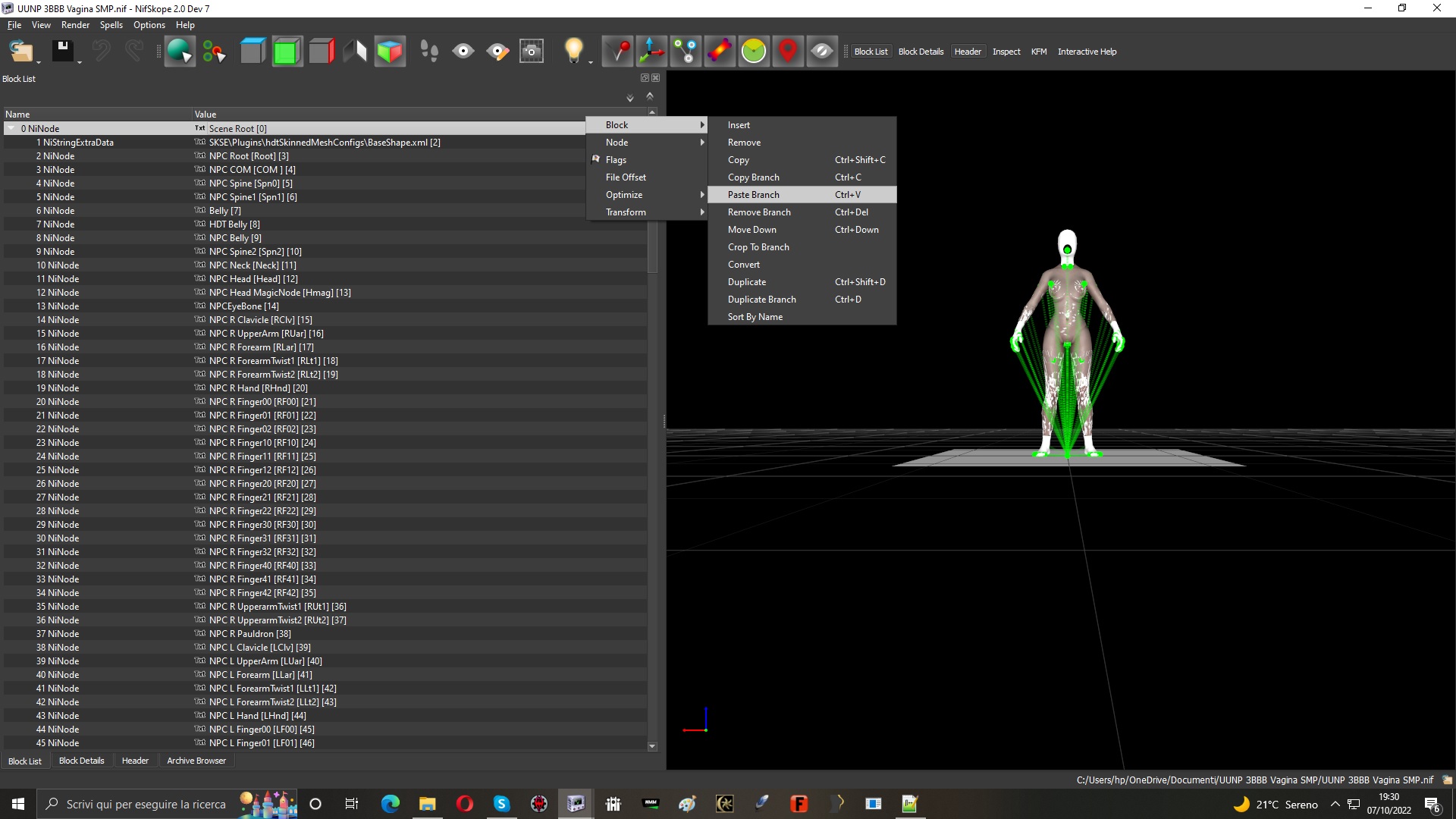Click the red map marker icon
Screen dimensions: 1456x819
click(788, 52)
